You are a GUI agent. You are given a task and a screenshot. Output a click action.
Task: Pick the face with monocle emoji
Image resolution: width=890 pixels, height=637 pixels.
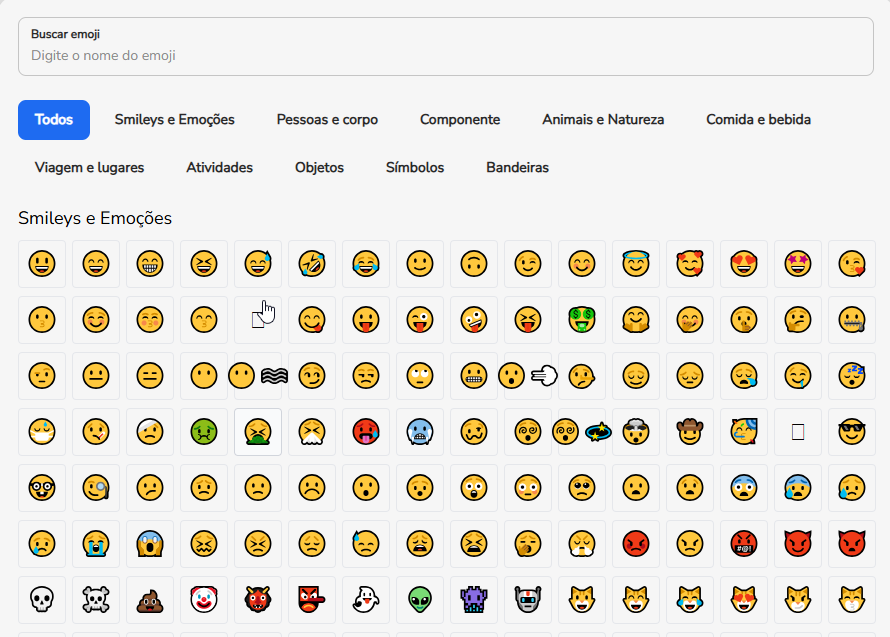96,488
